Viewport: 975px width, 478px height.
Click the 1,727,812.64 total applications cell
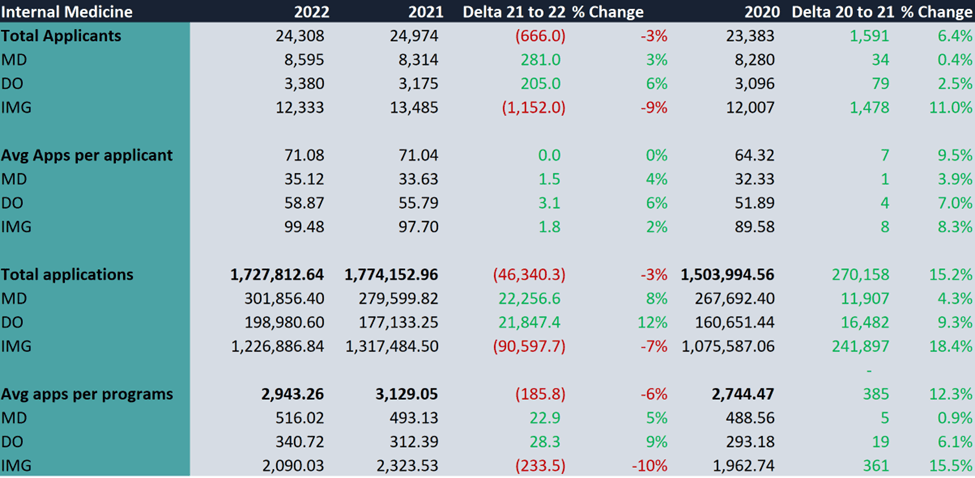click(269, 274)
